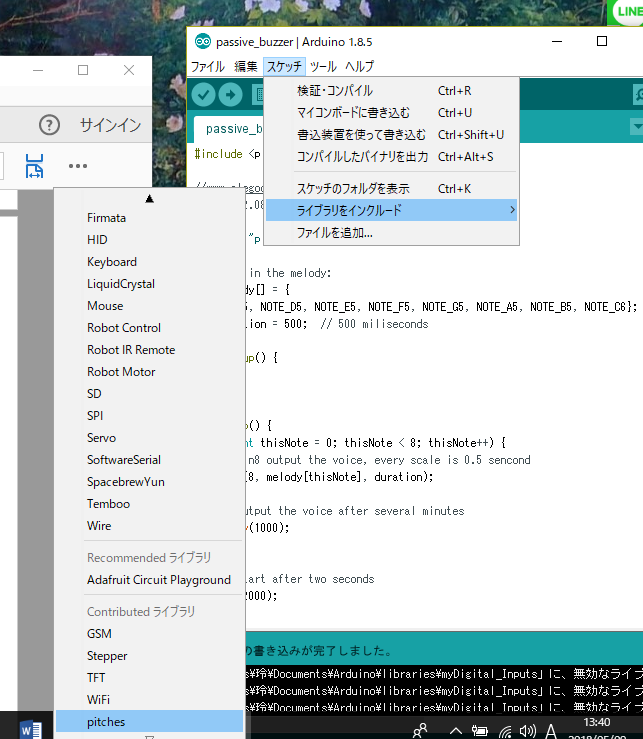Show hidden system tray icons chevron
This screenshot has width=643, height=739.
[x=455, y=731]
